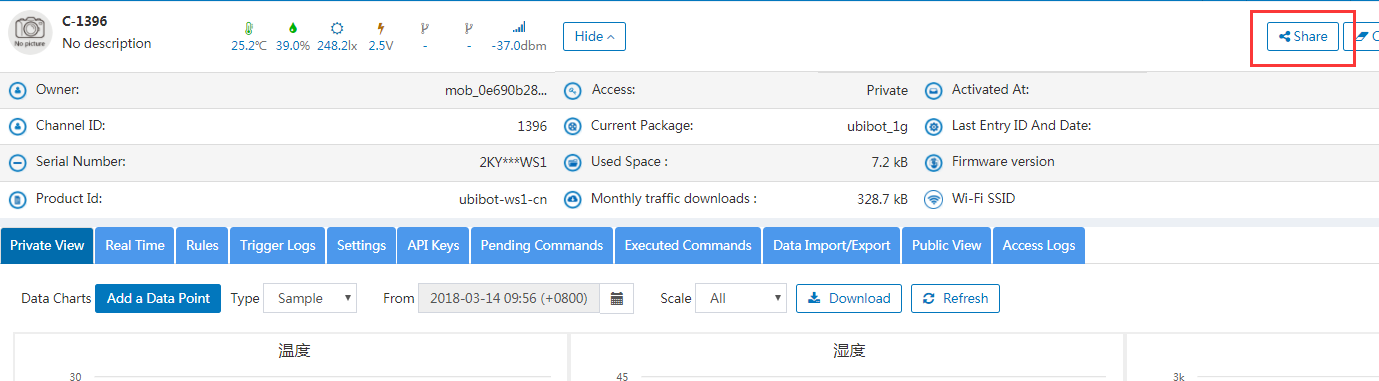Click the 温度 chart title
1379x381 pixels.
pos(294,351)
